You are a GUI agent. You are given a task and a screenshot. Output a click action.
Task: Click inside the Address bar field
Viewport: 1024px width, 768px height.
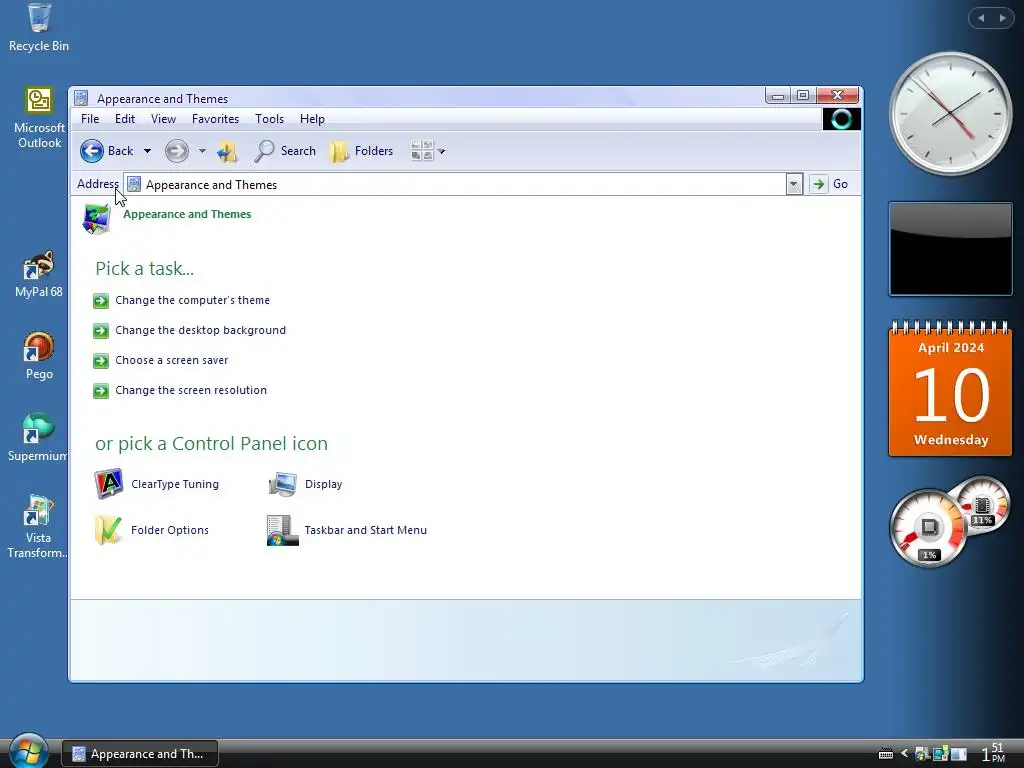pyautogui.click(x=455, y=184)
